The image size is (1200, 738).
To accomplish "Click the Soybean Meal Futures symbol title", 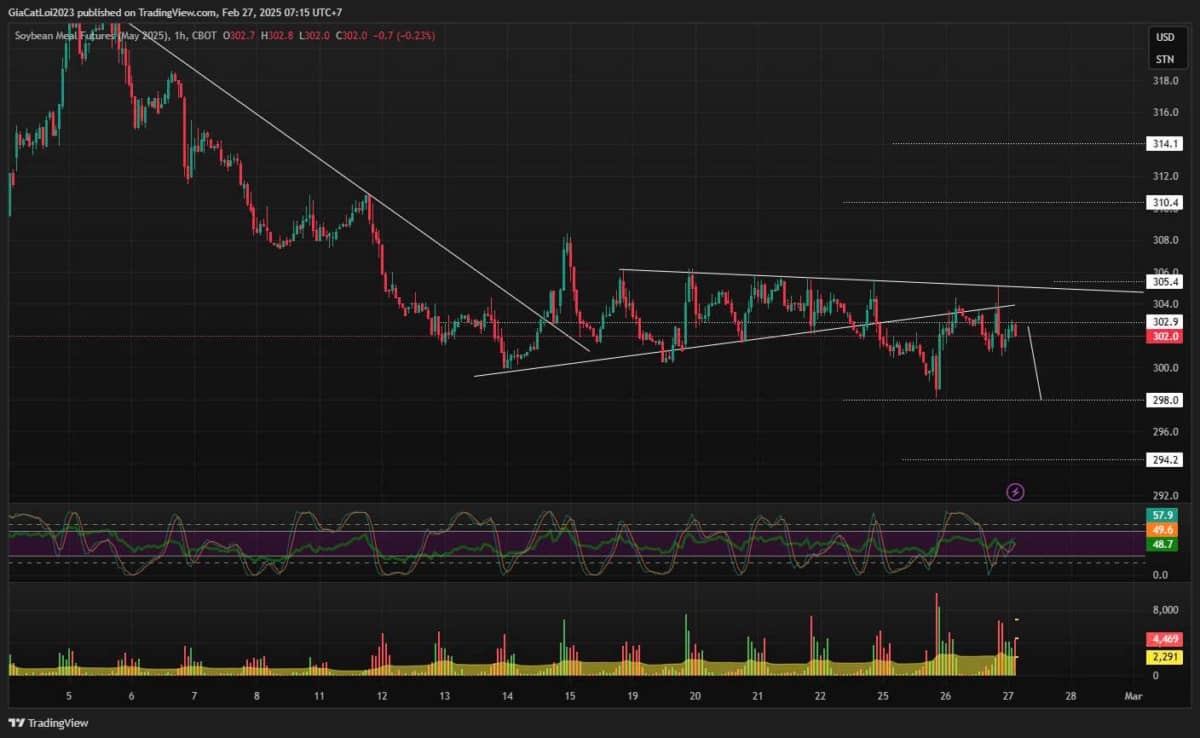I will (x=92, y=36).
